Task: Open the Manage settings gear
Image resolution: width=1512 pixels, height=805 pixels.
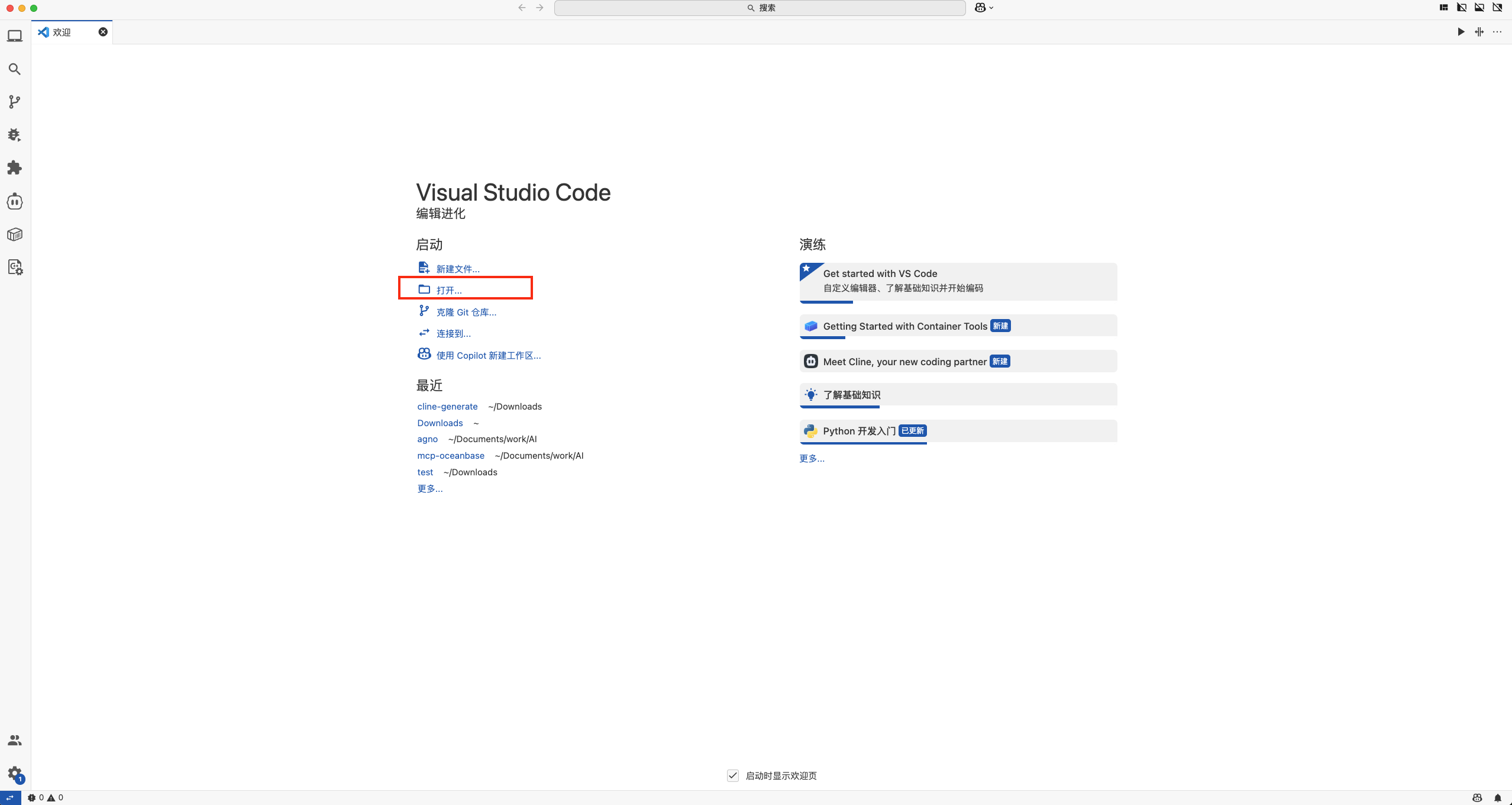Action: (15, 773)
